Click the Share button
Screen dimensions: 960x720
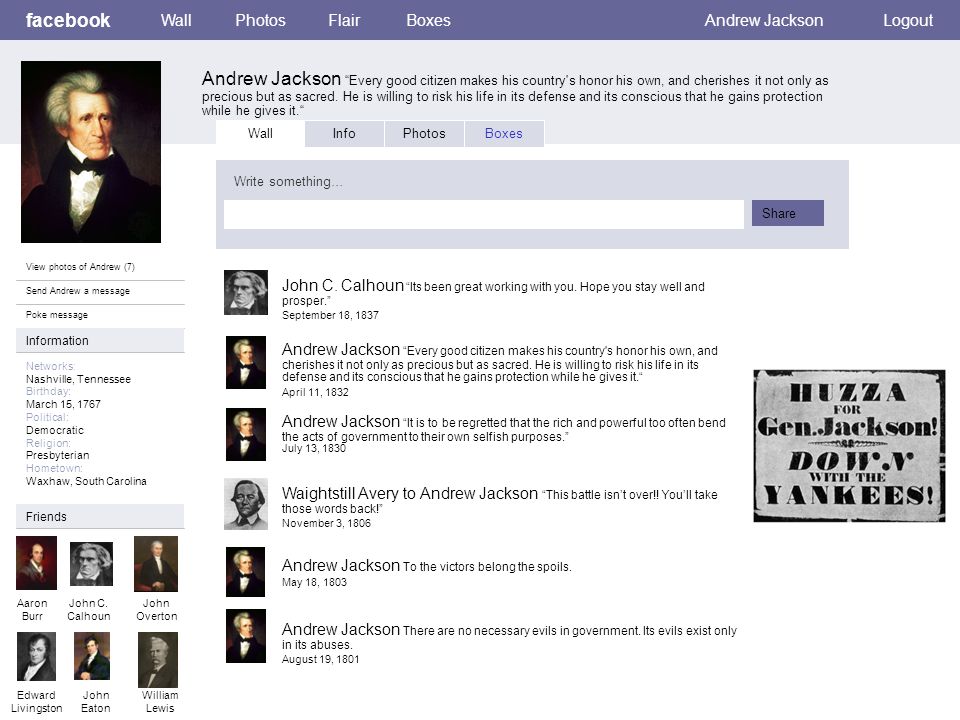tap(787, 213)
